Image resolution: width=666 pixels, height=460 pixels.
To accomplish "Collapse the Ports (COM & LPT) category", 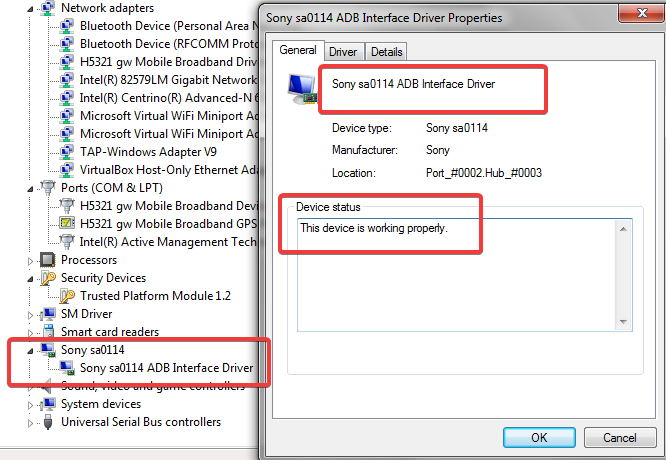I will click(30, 189).
